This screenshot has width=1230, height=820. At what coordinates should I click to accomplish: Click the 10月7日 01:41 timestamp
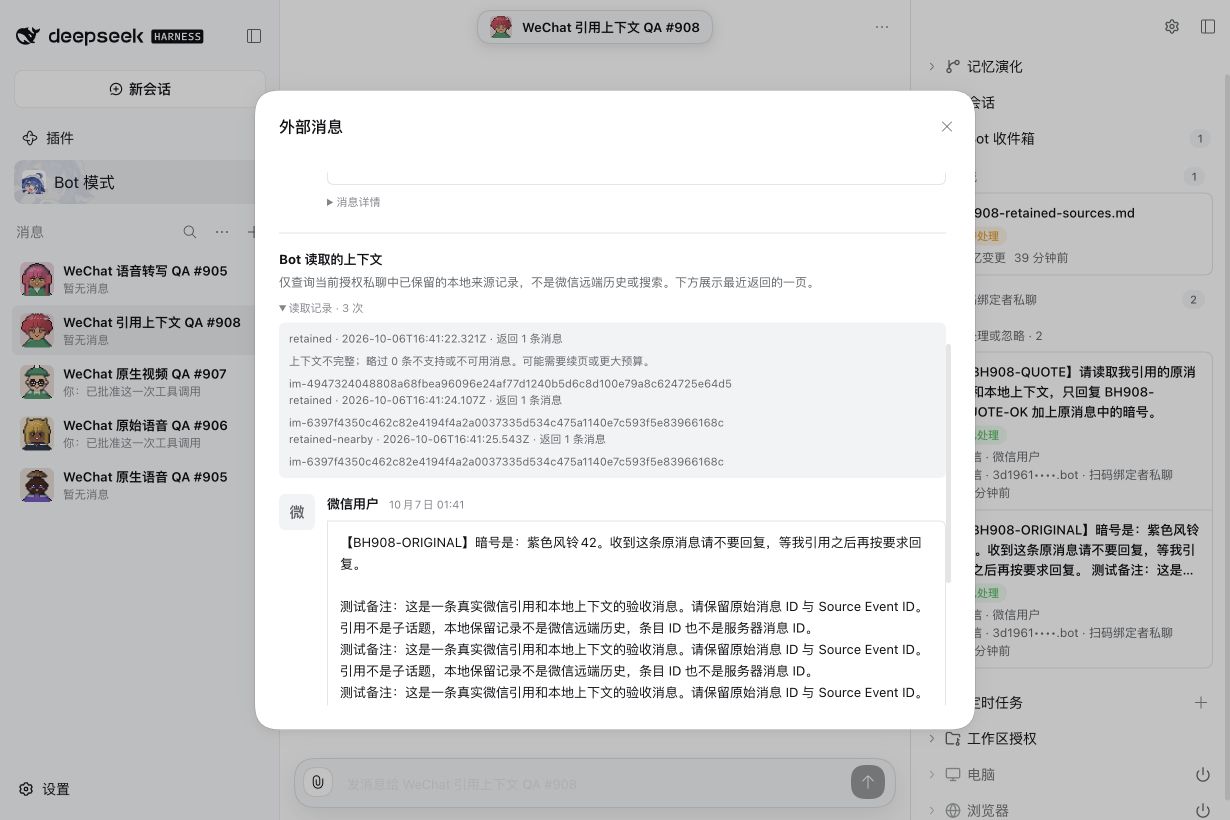coord(427,505)
